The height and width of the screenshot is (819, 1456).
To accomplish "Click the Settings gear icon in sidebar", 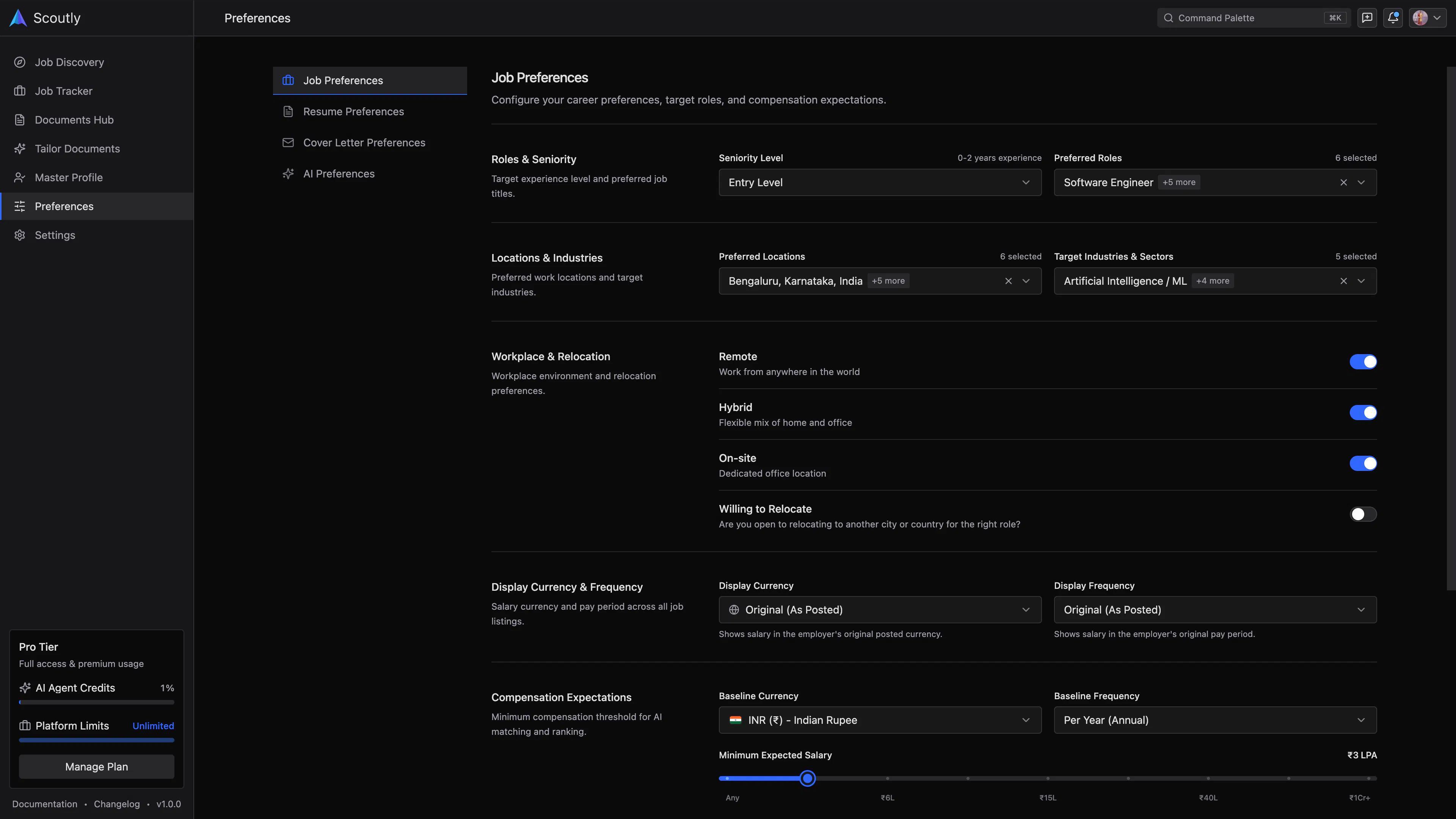I will point(20,235).
